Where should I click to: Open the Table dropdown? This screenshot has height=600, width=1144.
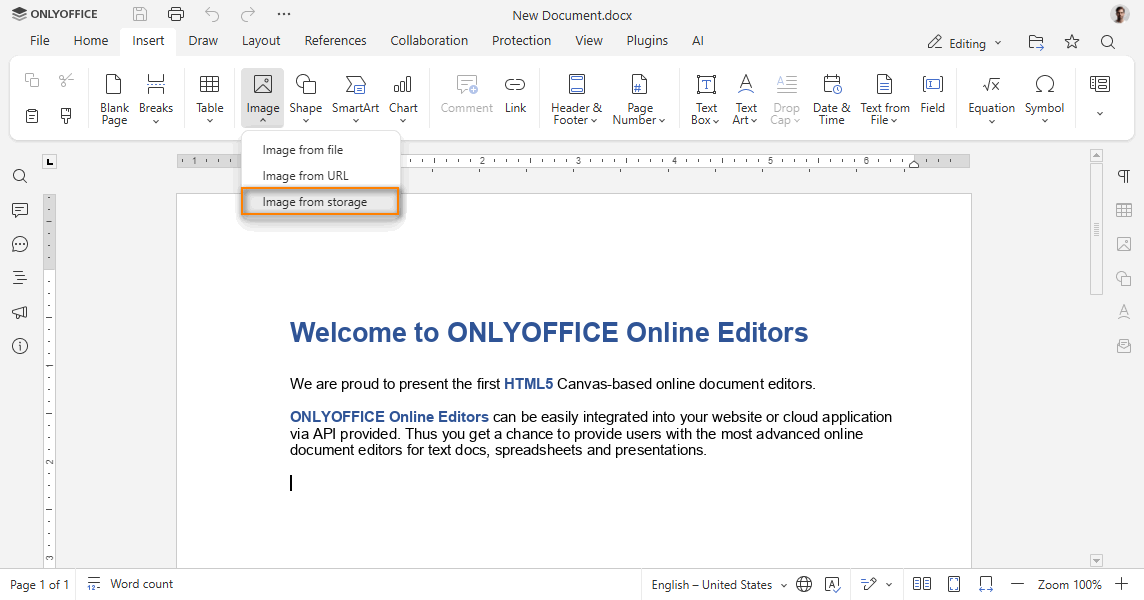click(209, 99)
